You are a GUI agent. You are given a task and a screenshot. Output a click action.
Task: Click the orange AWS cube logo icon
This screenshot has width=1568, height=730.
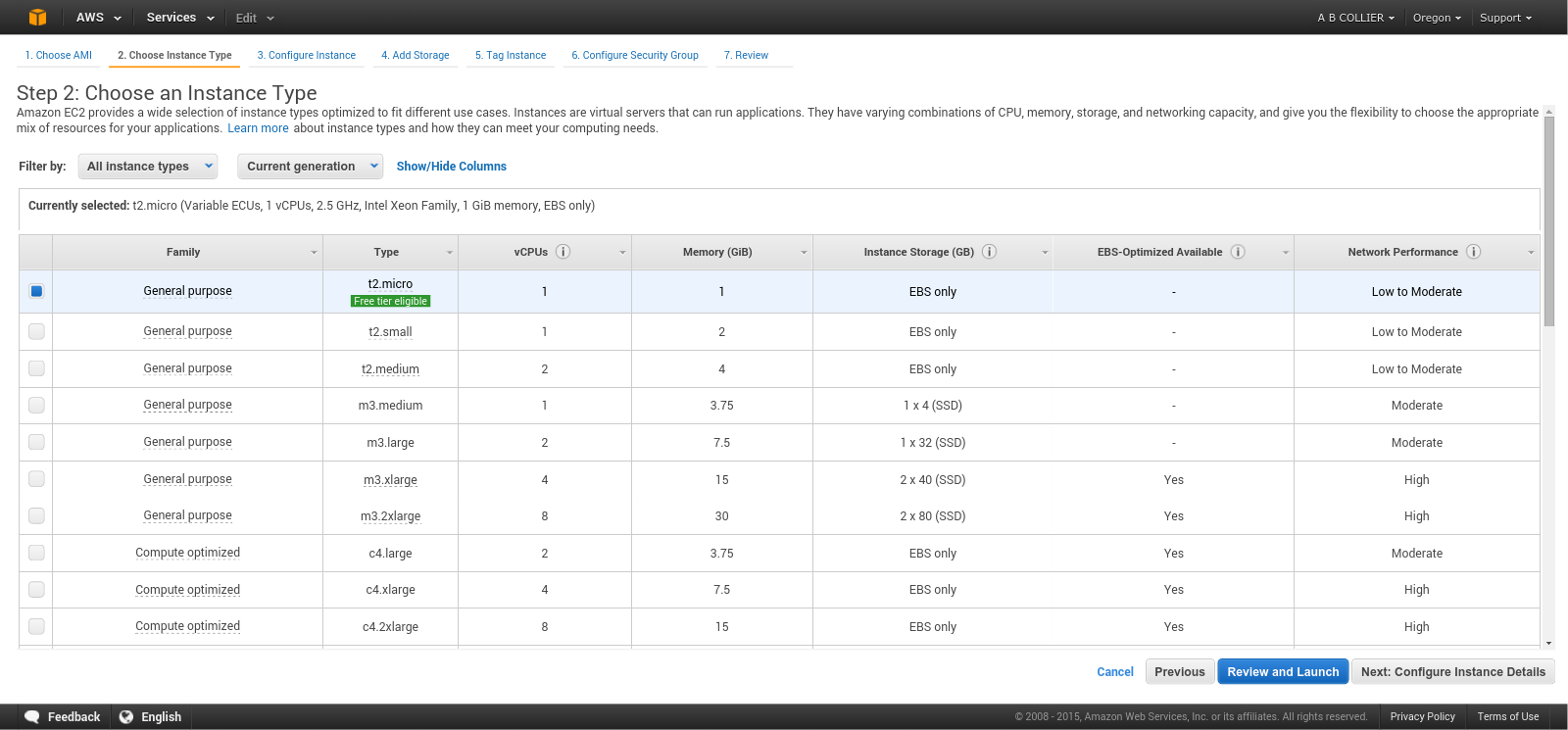tap(37, 18)
